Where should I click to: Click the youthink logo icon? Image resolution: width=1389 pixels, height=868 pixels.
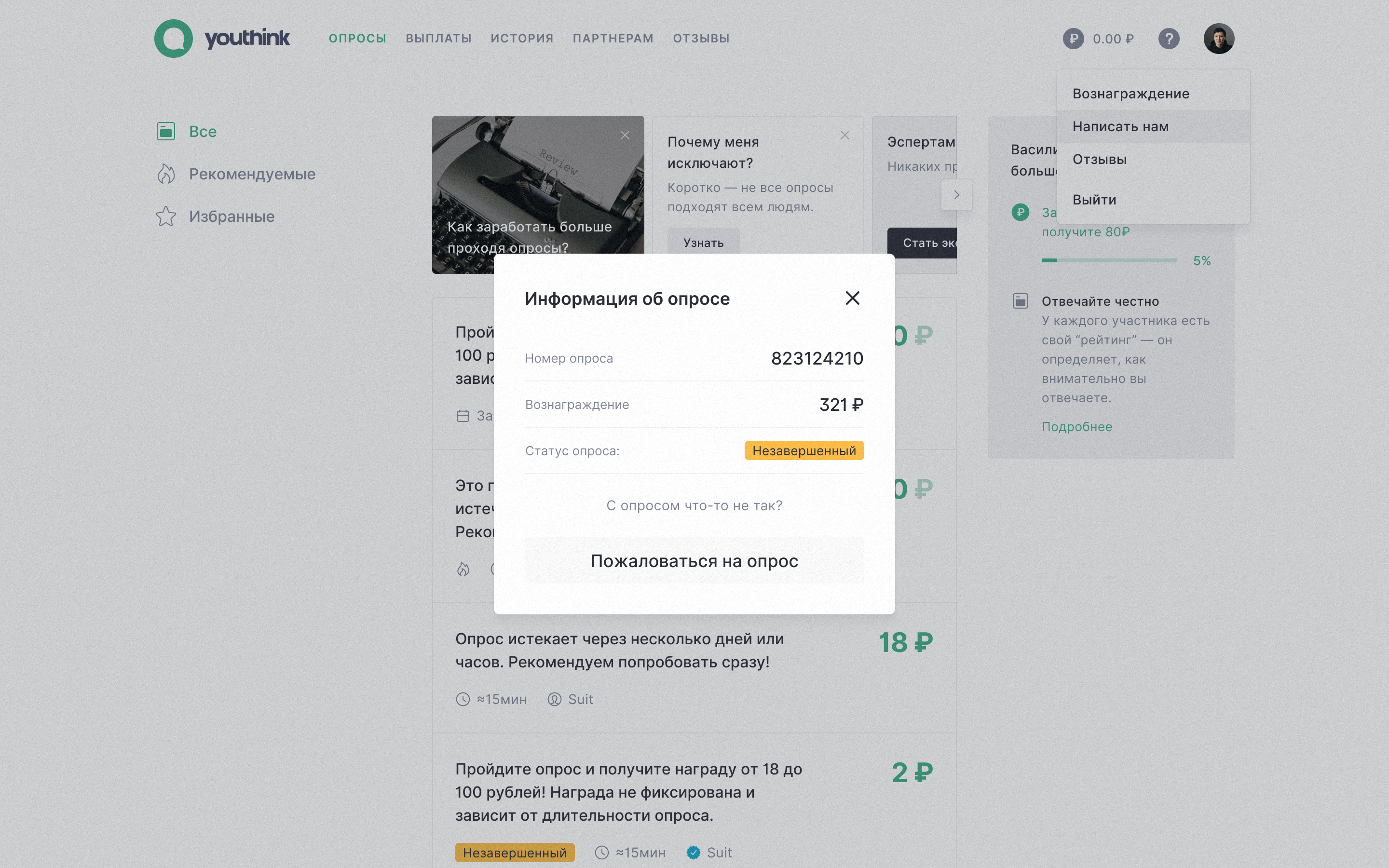pos(173,39)
